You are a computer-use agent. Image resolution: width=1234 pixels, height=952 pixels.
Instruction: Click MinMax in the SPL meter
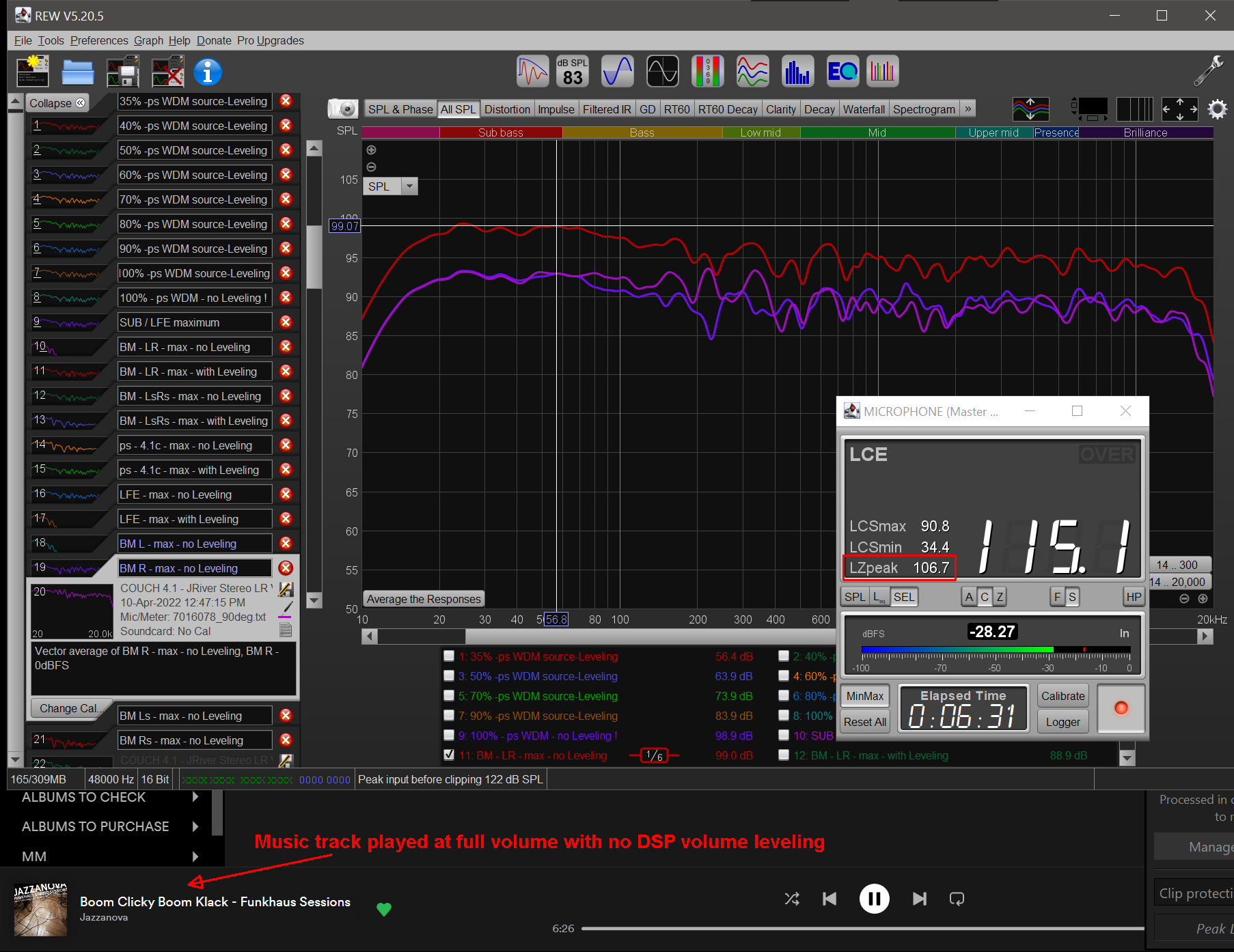tap(865, 696)
